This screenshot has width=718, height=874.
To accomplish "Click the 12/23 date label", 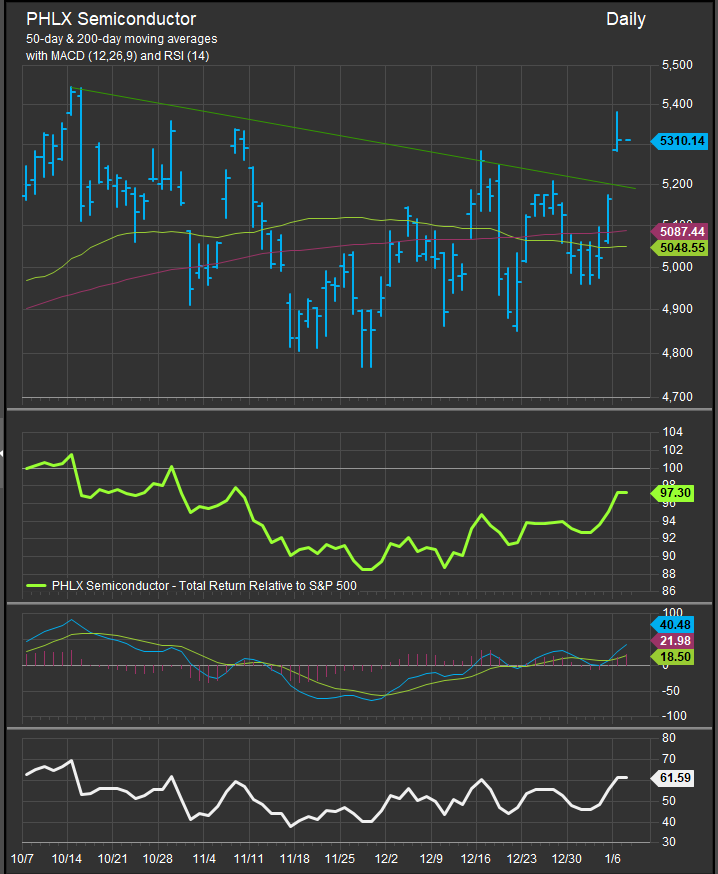I will pos(522,858).
